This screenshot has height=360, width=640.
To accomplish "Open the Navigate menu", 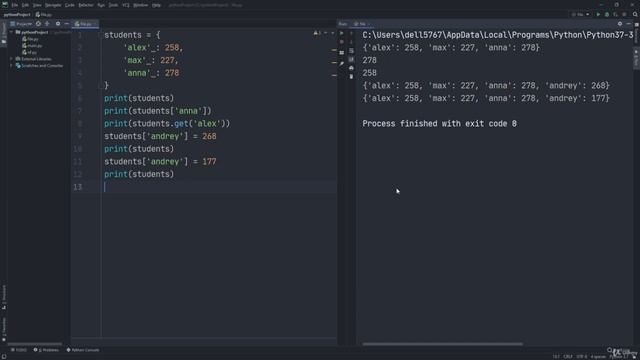I will [x=53, y=5].
